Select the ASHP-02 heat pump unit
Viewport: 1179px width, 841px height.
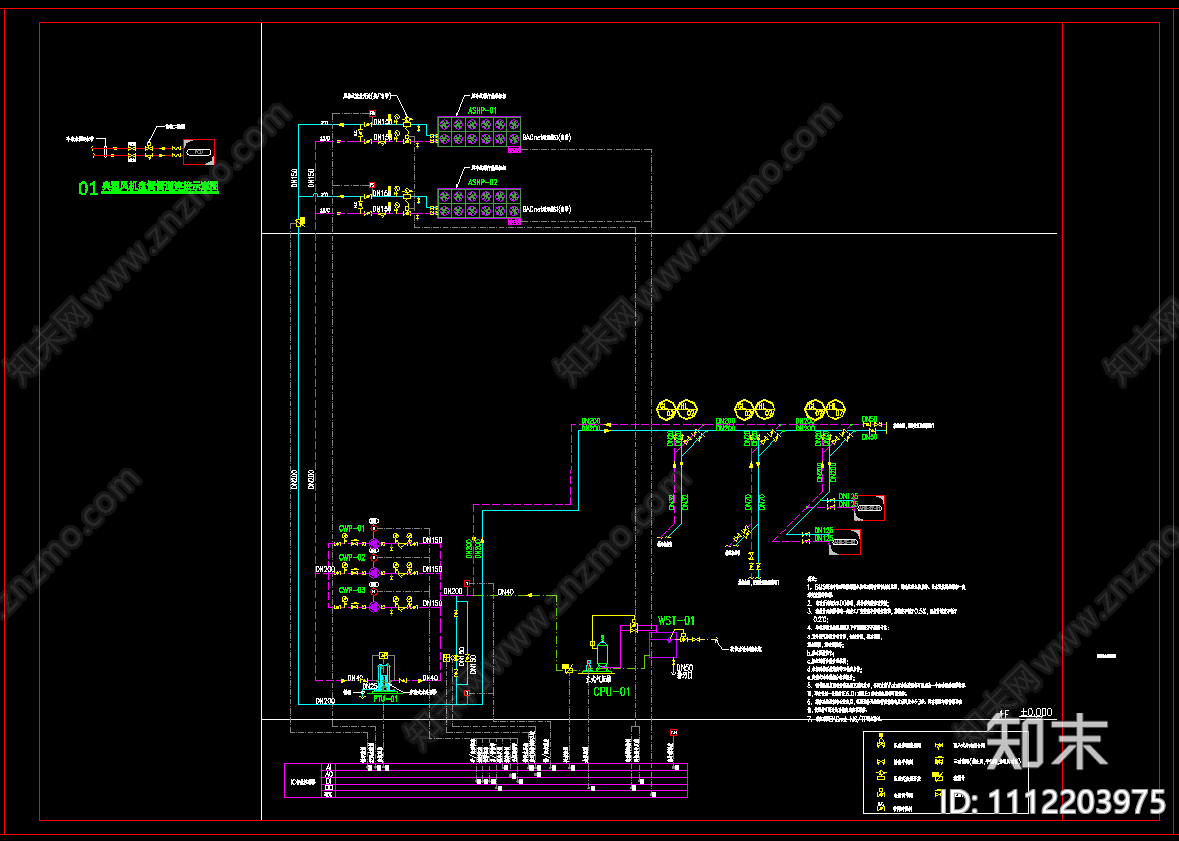pyautogui.click(x=479, y=204)
